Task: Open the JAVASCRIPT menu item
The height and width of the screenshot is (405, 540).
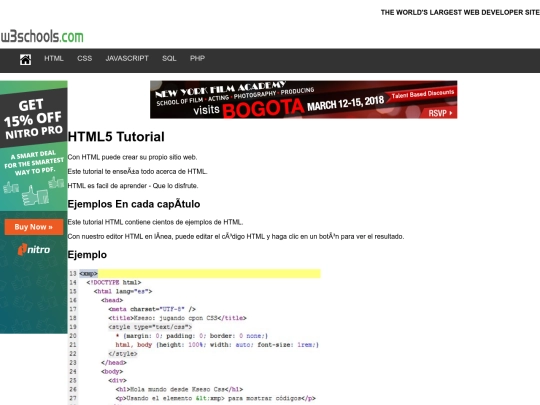Action: coord(127,59)
